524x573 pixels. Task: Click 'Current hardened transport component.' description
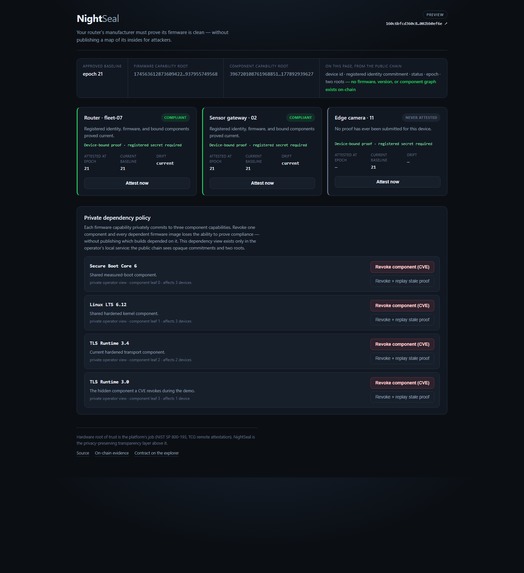point(127,352)
